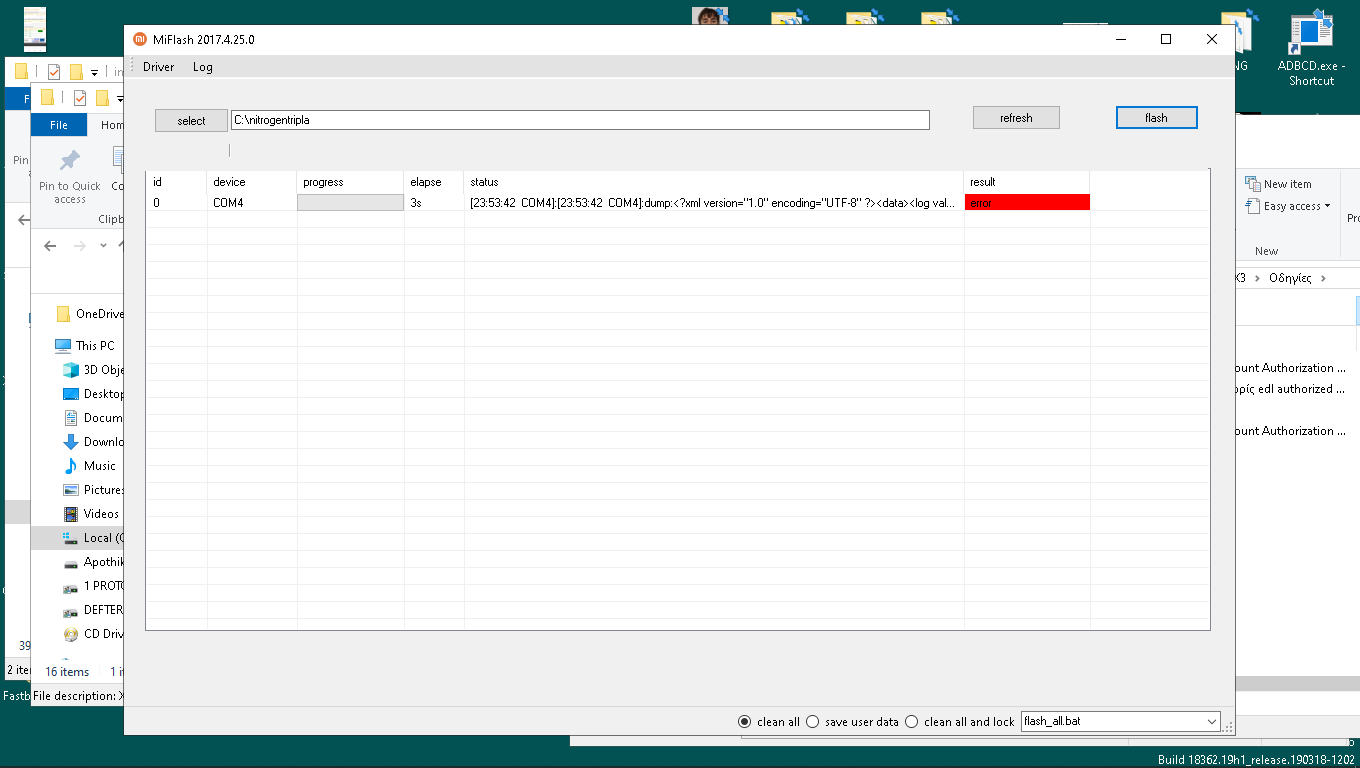Click the New item icon in ribbon

click(1253, 184)
